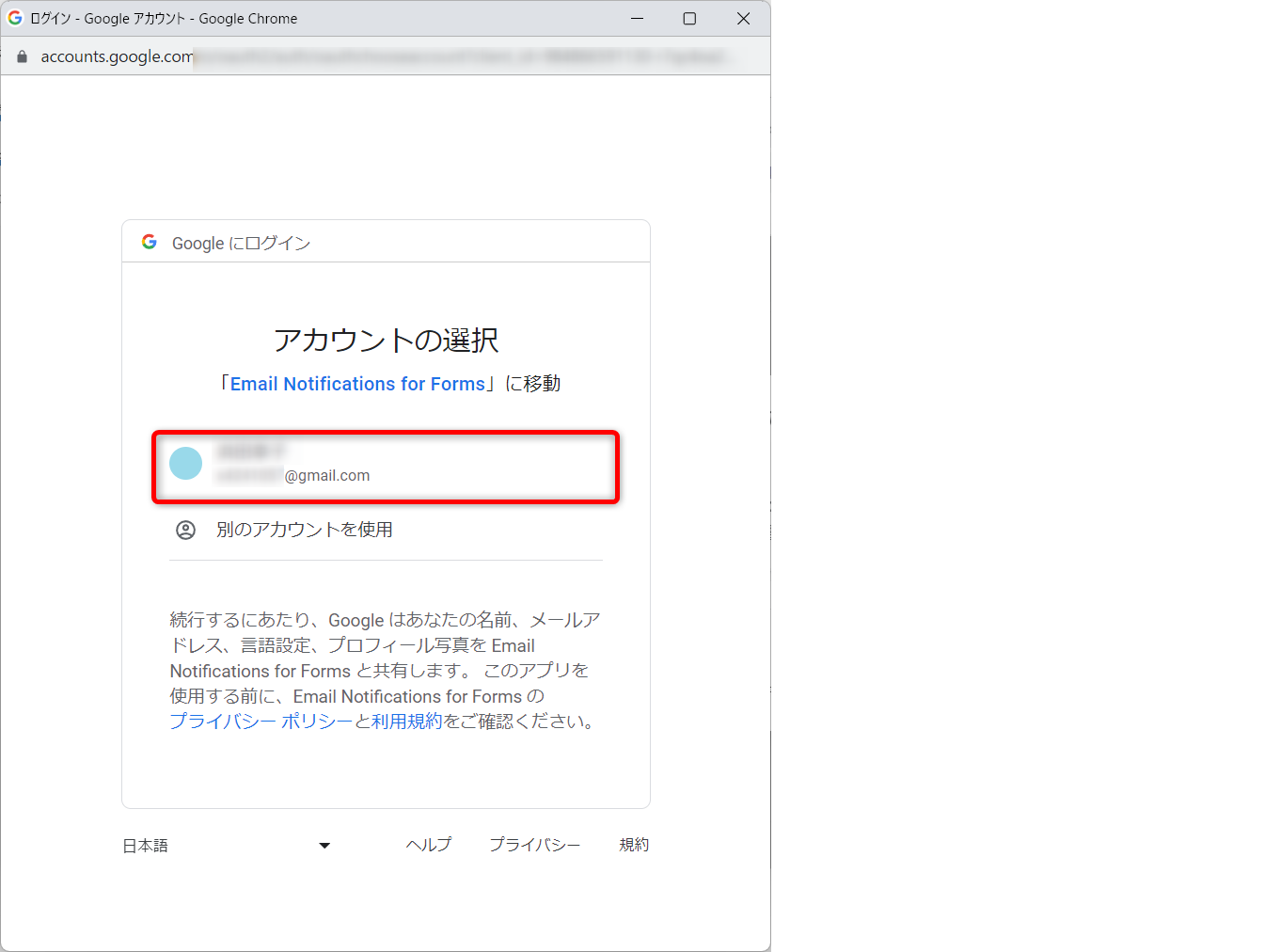Open the 'Email Notifications for Forms' link

pyautogui.click(x=357, y=384)
